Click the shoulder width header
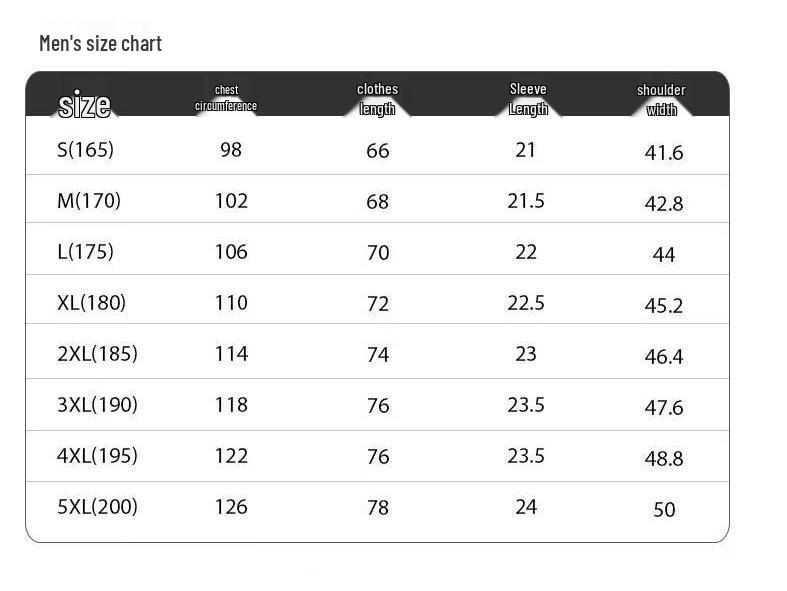 pyautogui.click(x=661, y=100)
